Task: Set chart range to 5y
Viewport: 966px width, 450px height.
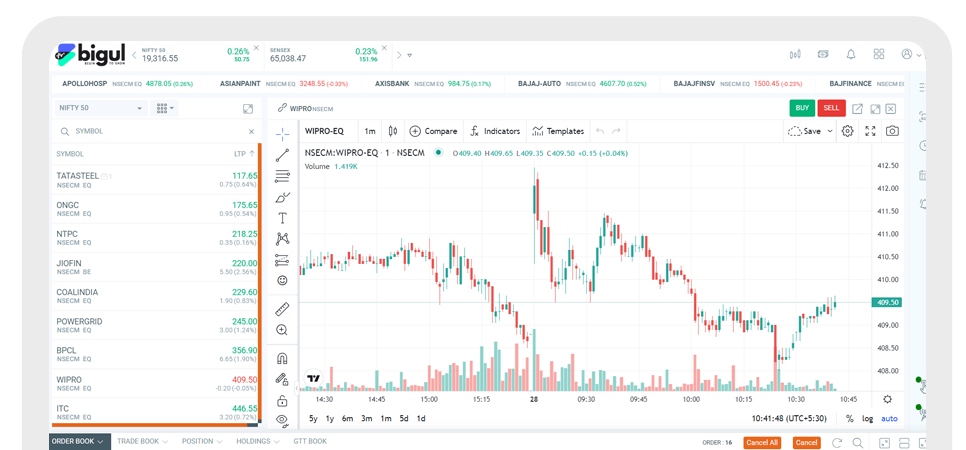Action: point(314,419)
